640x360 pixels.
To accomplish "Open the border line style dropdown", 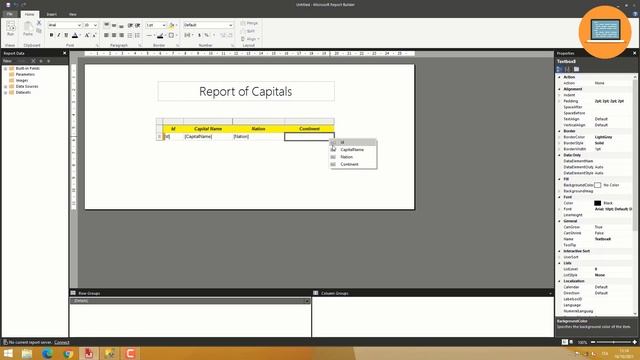I will pos(150,36).
